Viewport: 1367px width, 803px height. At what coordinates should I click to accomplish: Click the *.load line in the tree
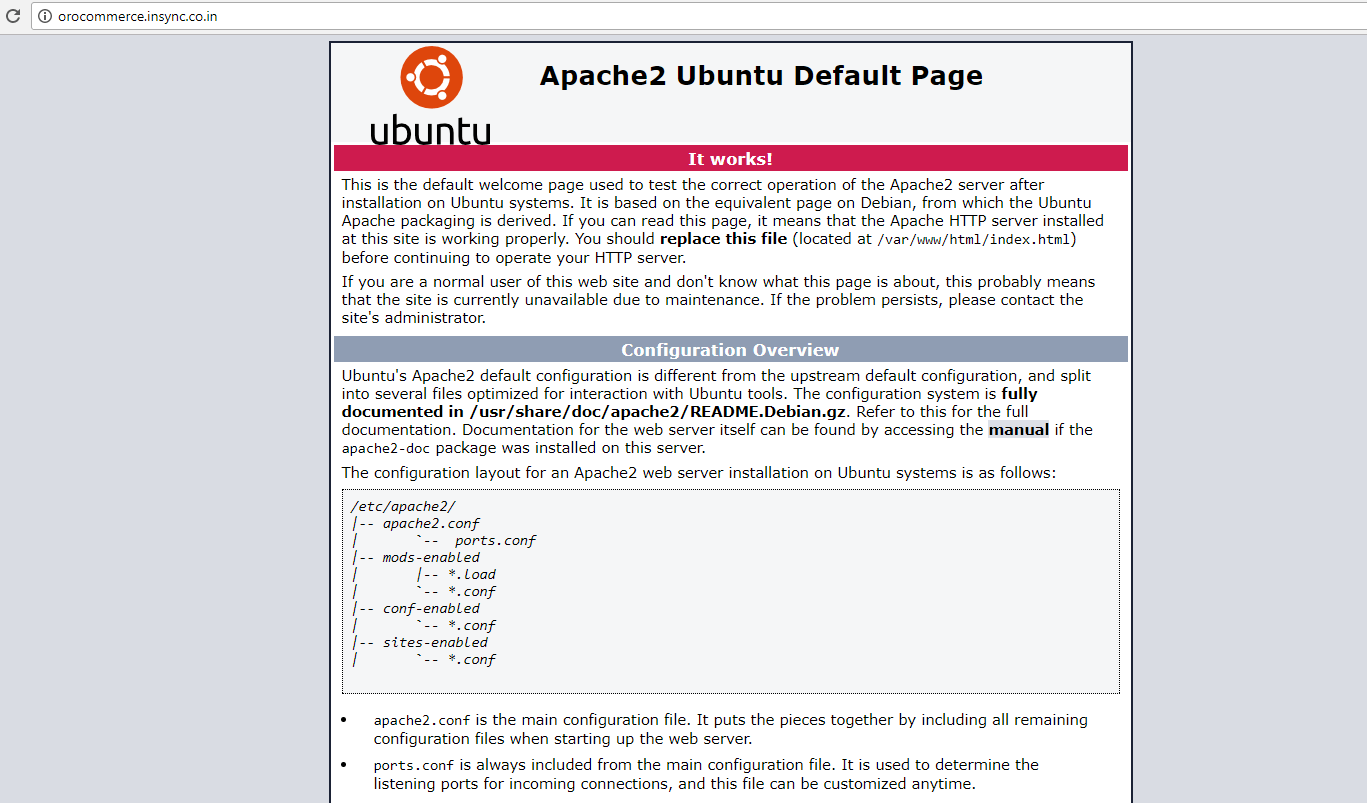[472, 575]
